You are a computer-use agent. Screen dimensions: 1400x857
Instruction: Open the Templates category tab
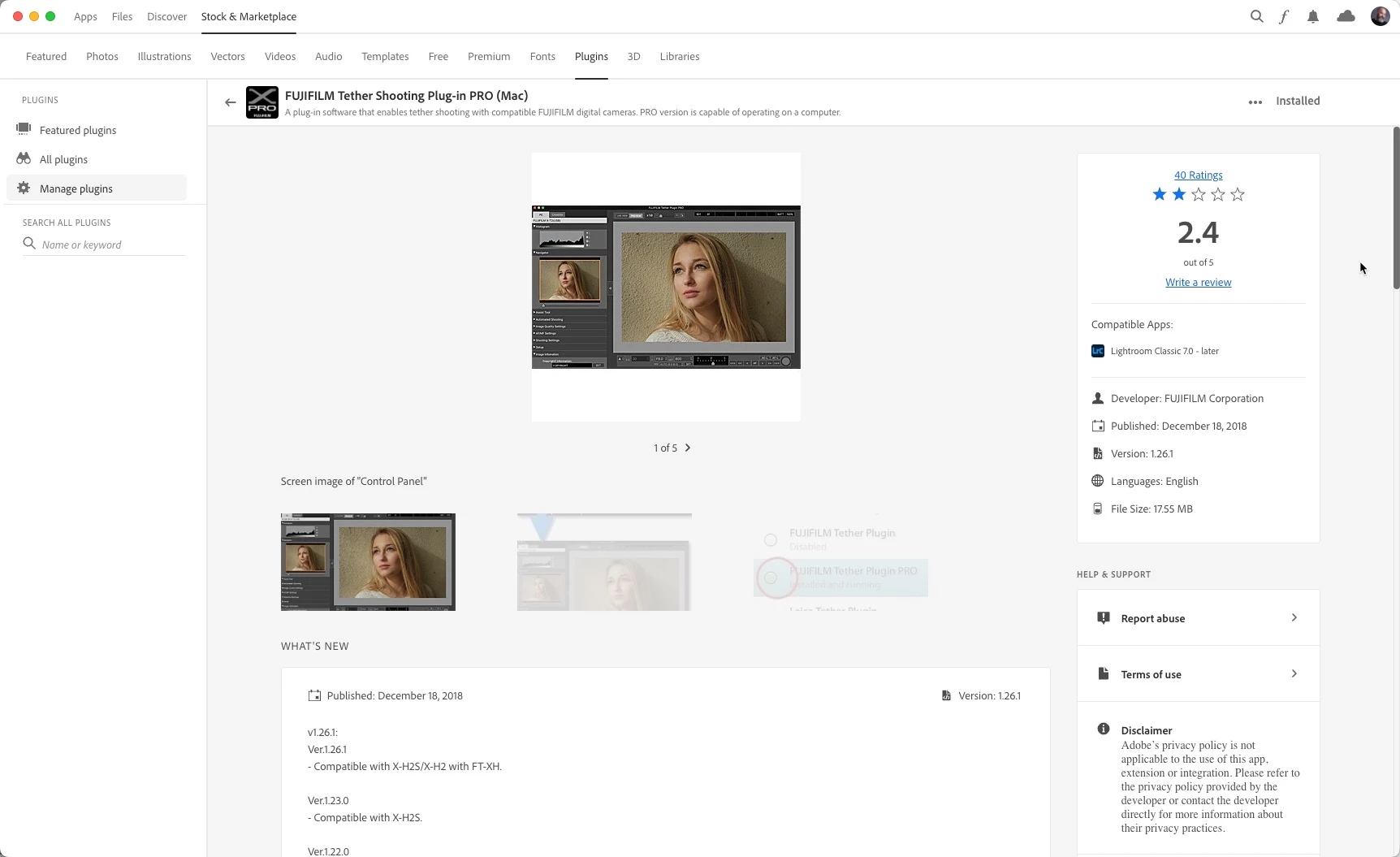click(385, 56)
